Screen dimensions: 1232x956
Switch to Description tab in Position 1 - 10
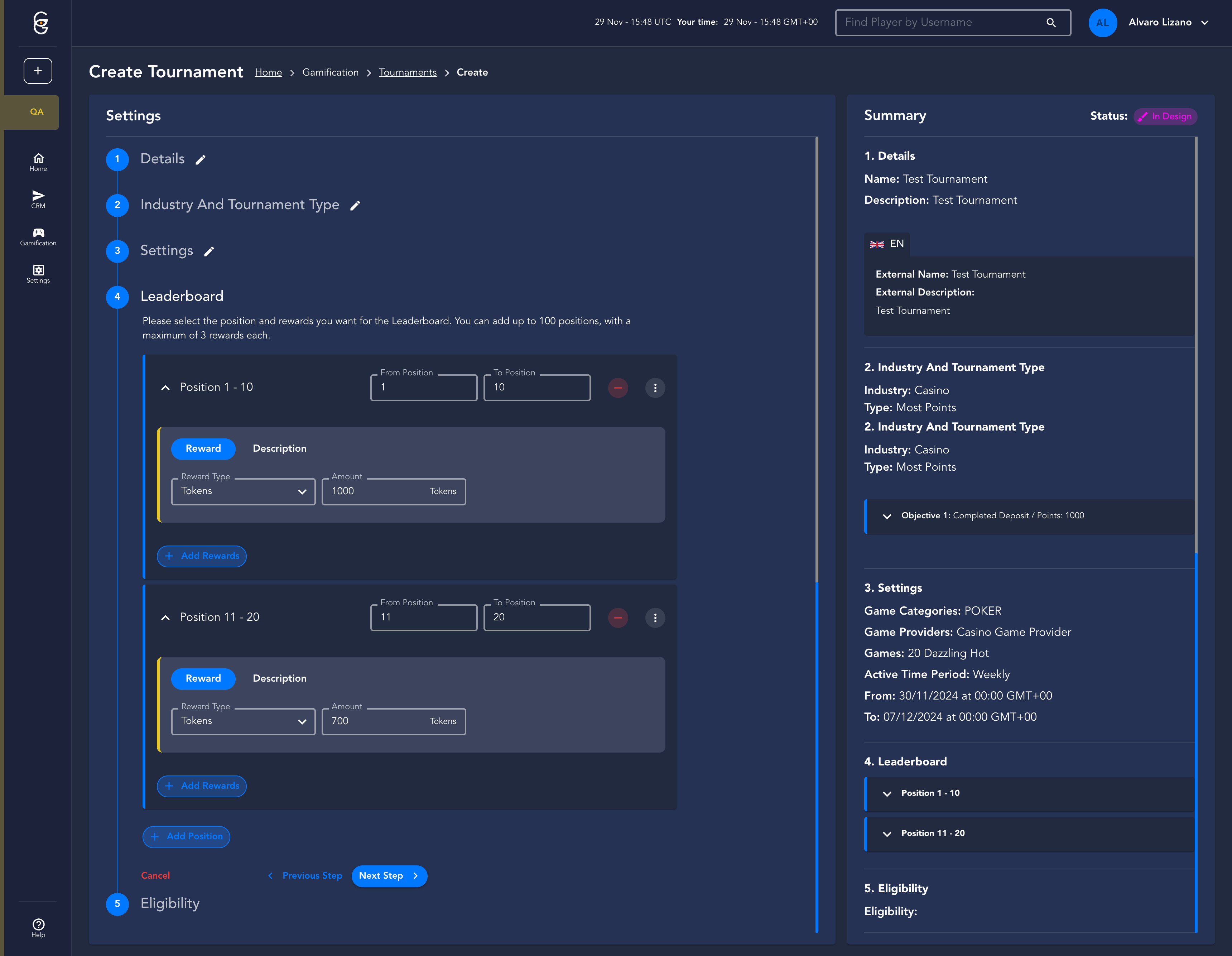click(x=279, y=448)
